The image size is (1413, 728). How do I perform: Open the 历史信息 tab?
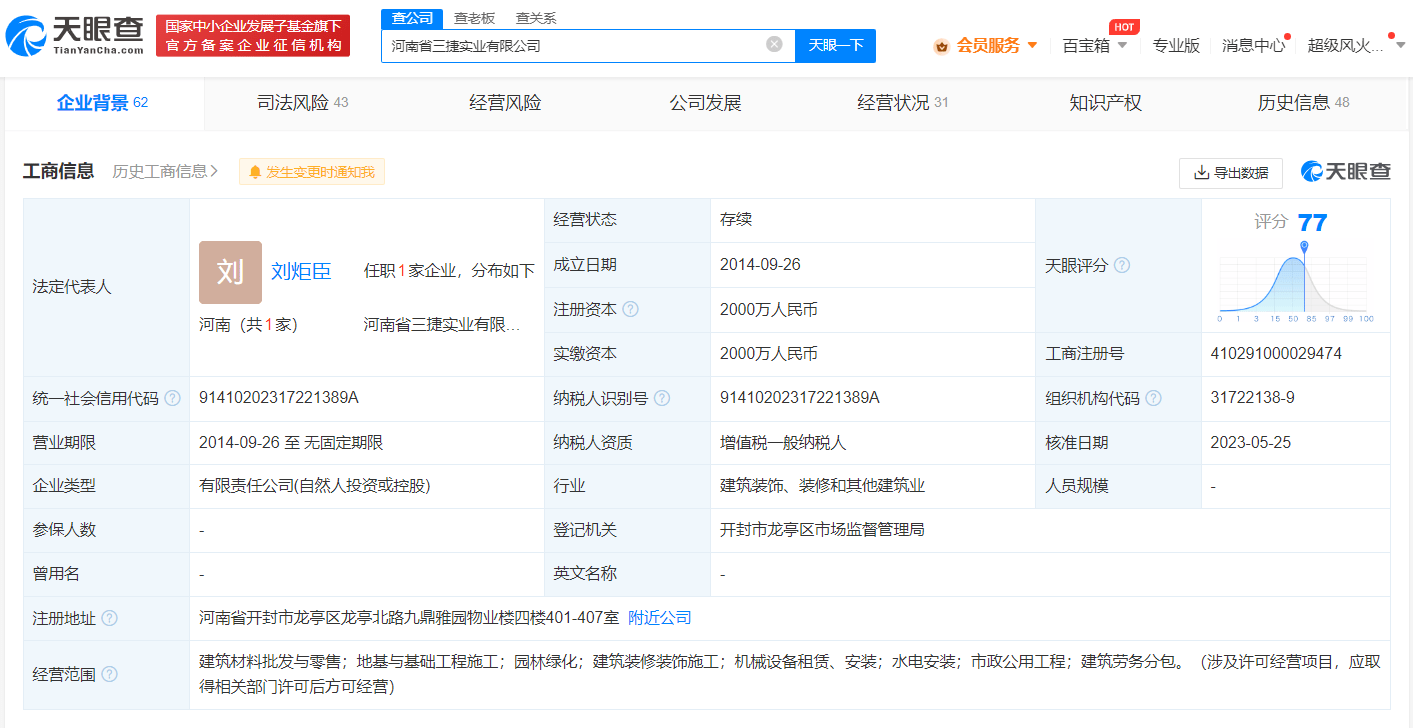tap(1303, 102)
